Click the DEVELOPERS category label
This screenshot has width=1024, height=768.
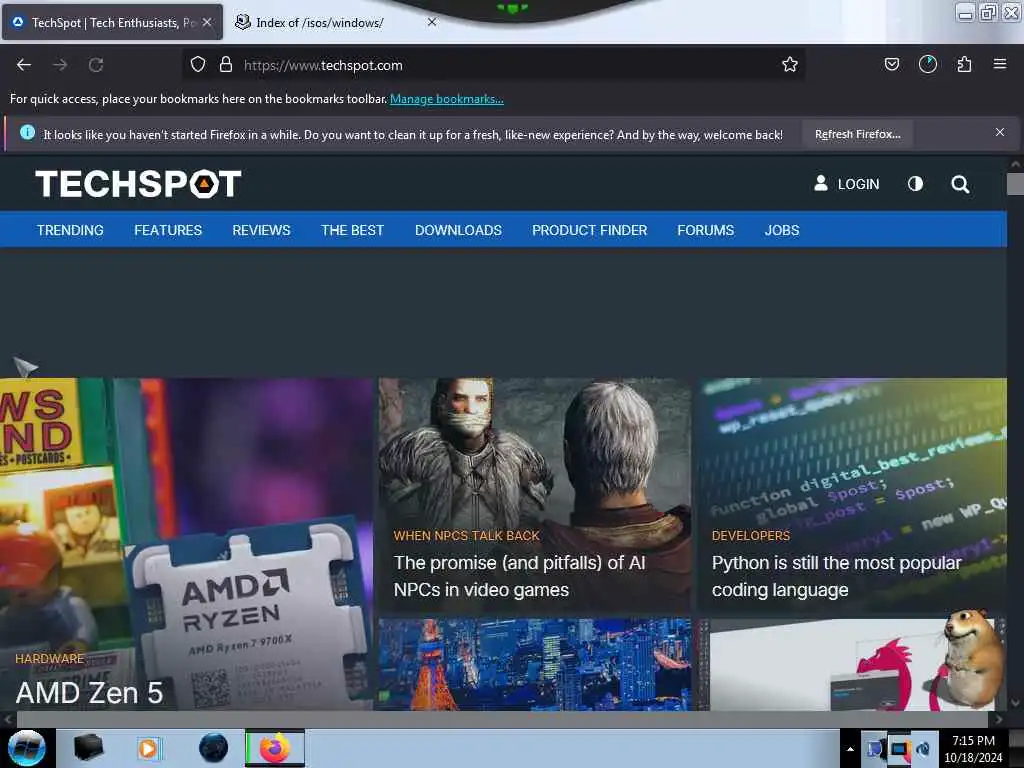[750, 536]
